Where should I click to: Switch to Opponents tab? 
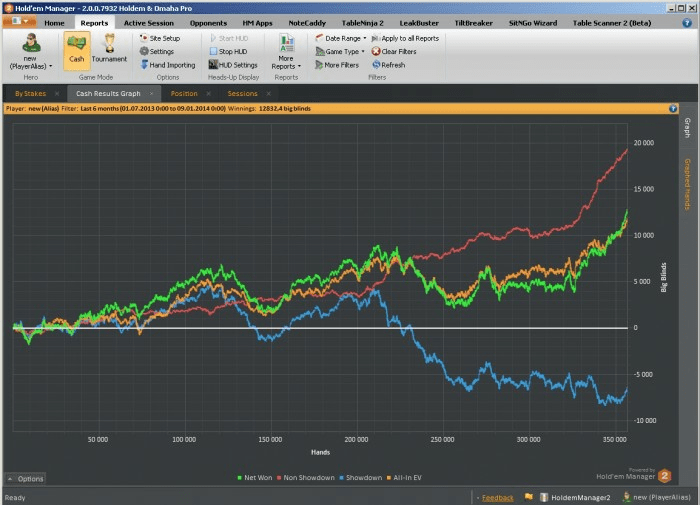[x=208, y=23]
